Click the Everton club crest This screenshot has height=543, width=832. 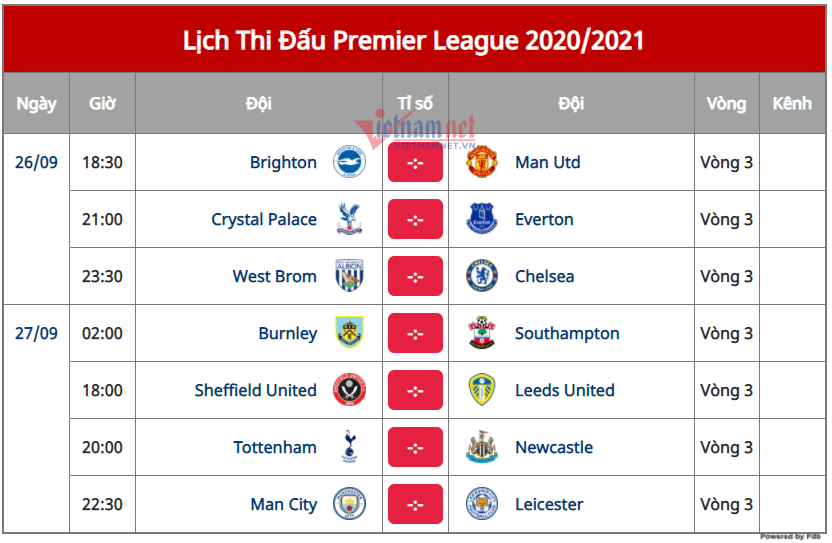coord(482,220)
